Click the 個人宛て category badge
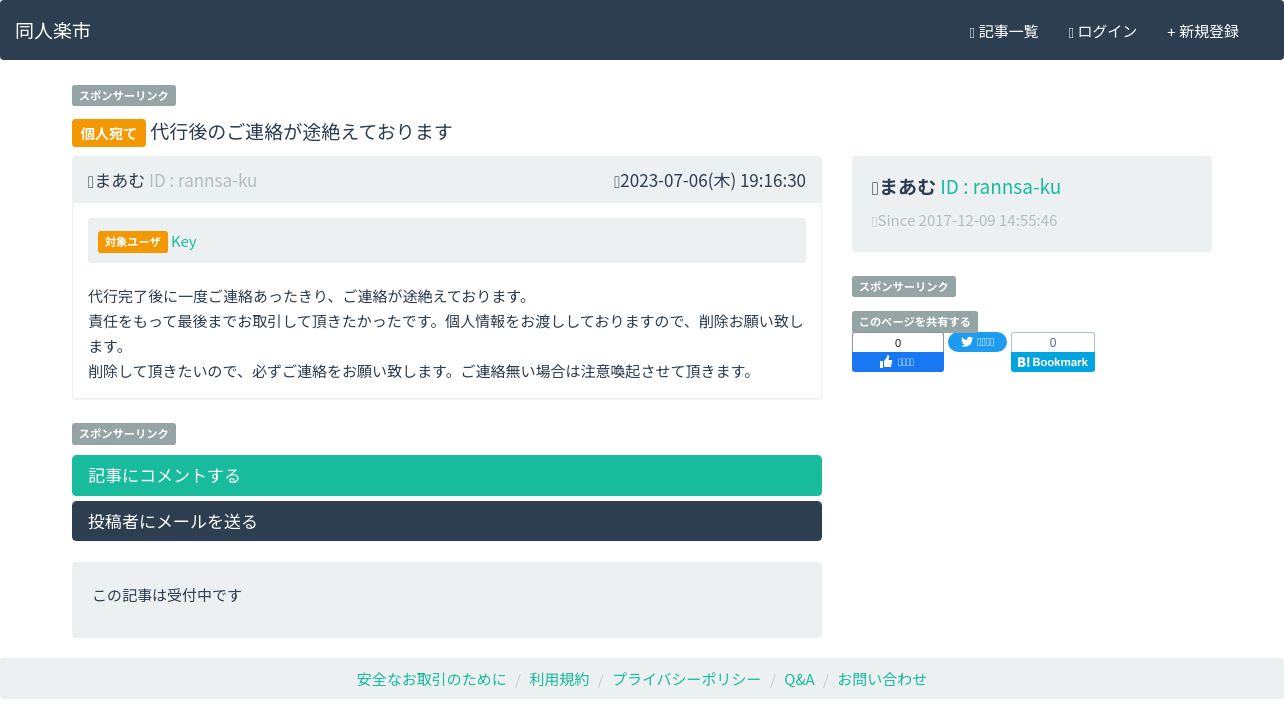 [x=109, y=133]
